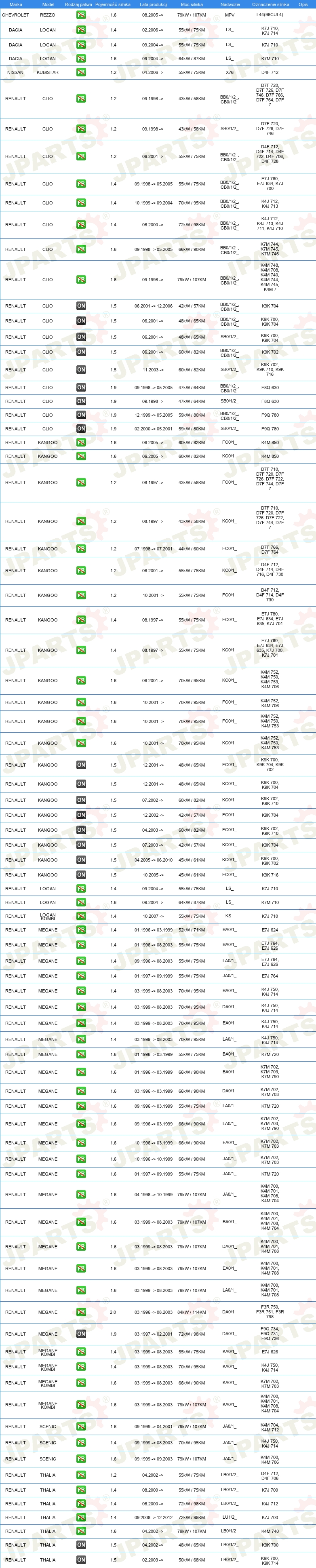Click the REZZO model cell
This screenshot has height=1568, width=316.
point(48,15)
